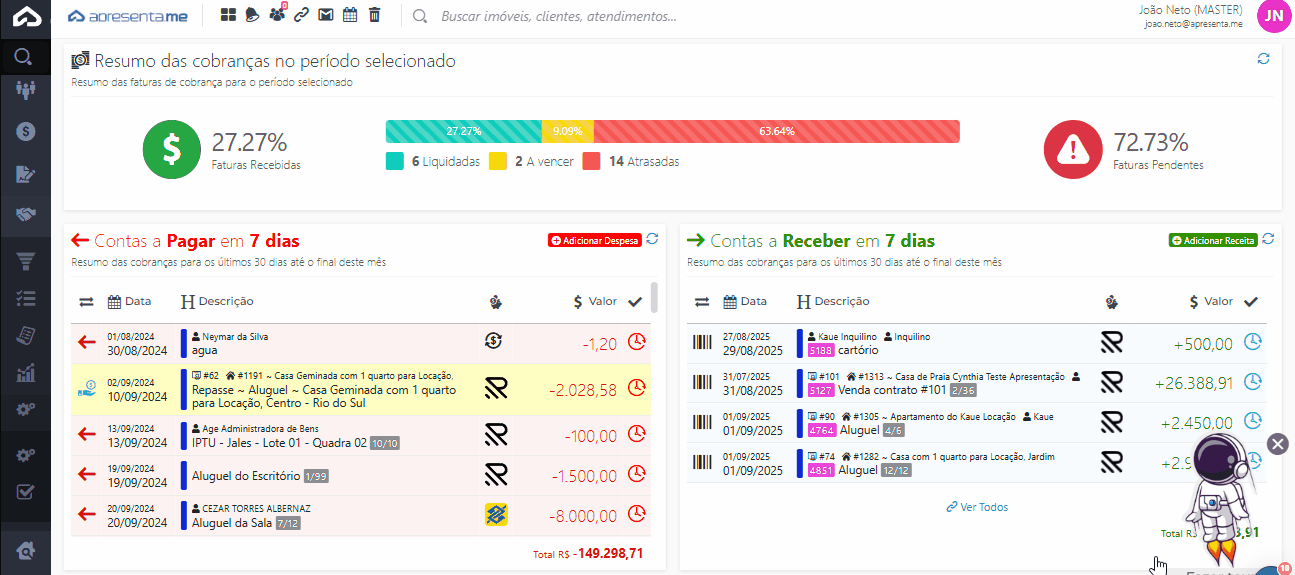Click the handshake icon in left sidebar
The width and height of the screenshot is (1295, 575).
pyautogui.click(x=26, y=215)
